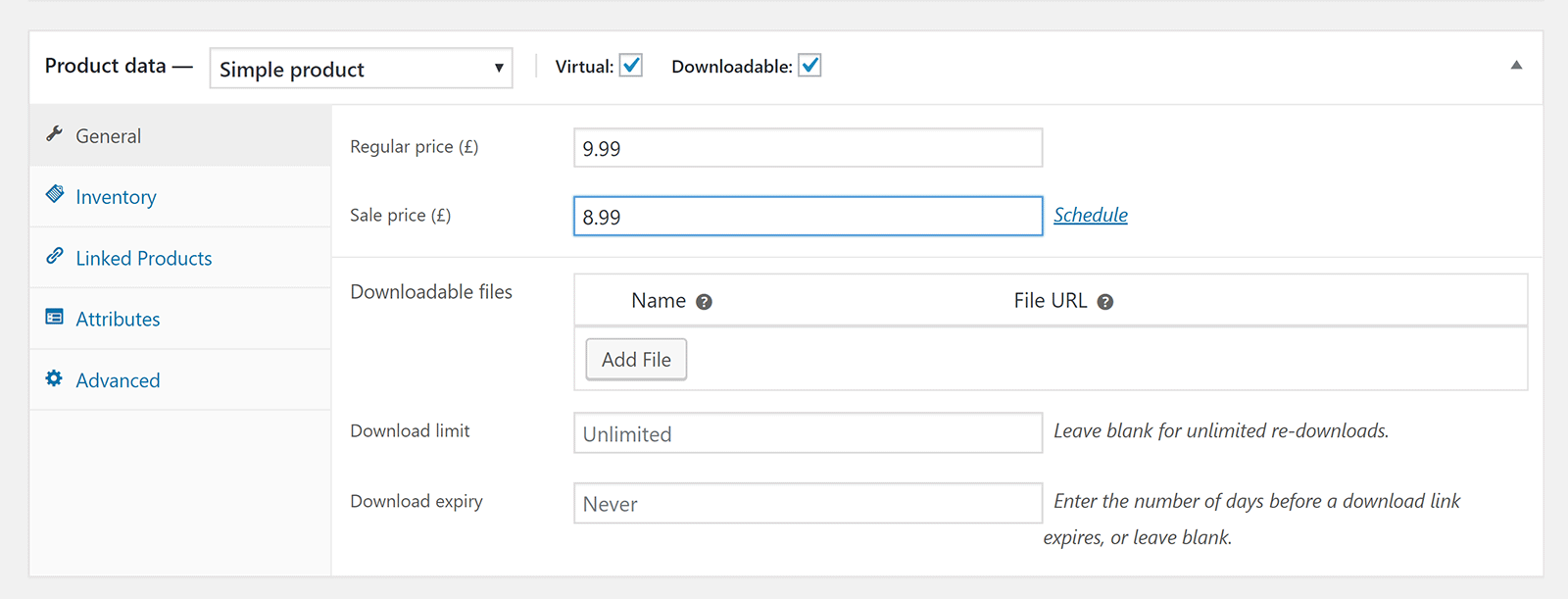Click the Sale price (£) label
Screen dimensions: 1568x599
[x=401, y=216]
